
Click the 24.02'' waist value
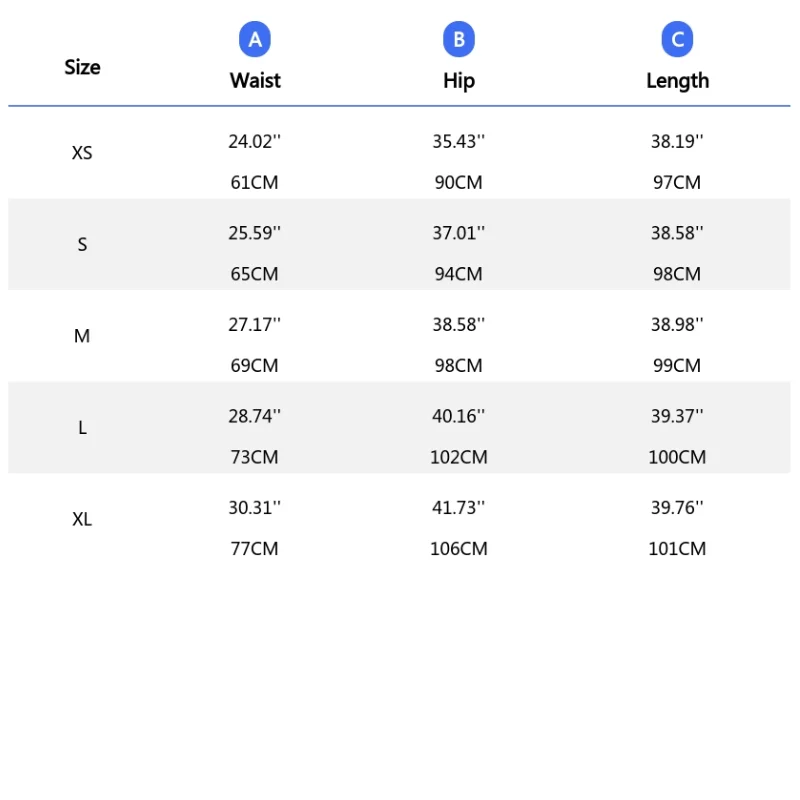254,142
